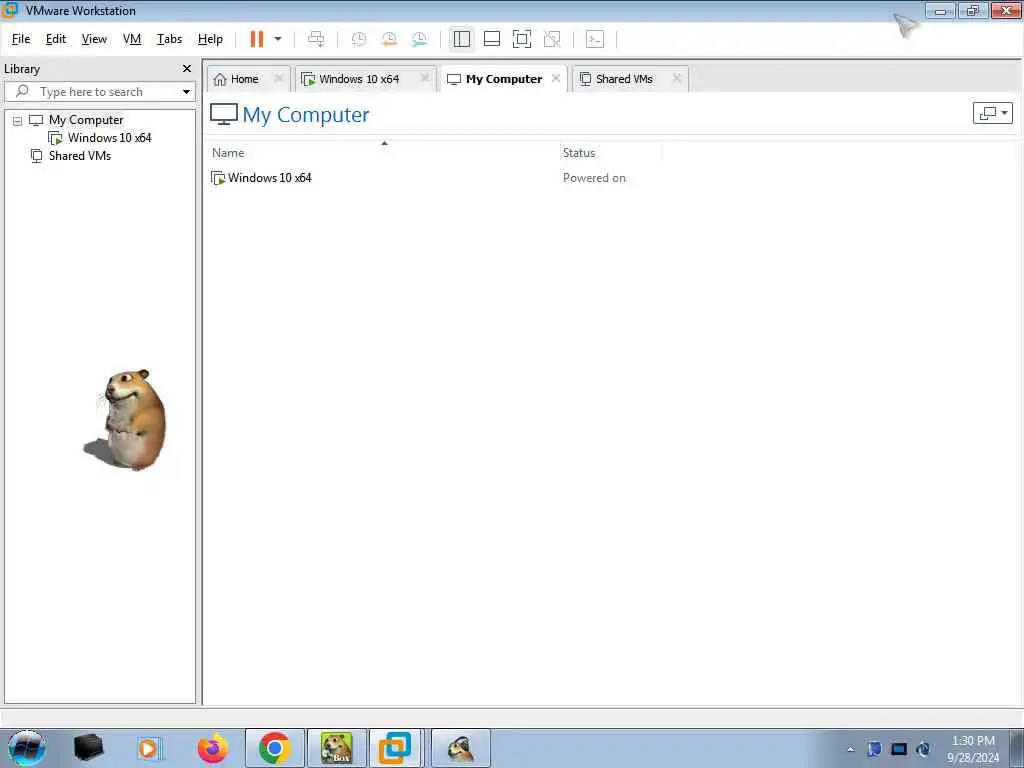Select Windows 10 x64 in library tree

click(x=109, y=138)
